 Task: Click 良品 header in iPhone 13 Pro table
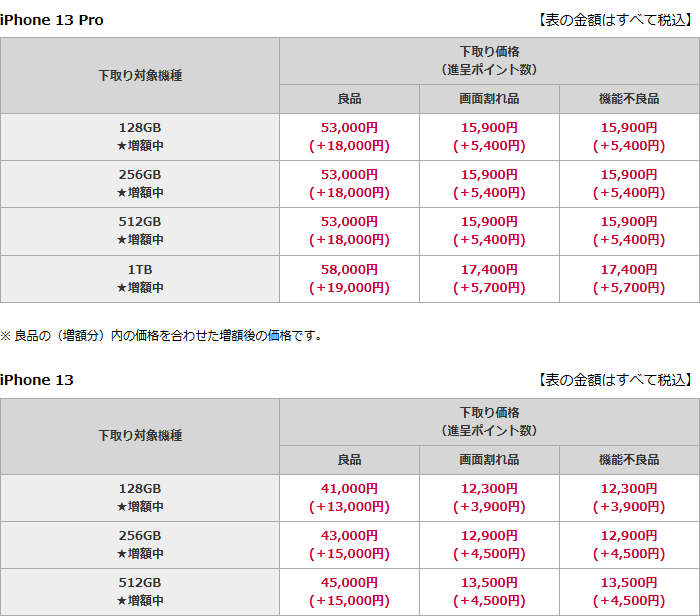coord(349,99)
